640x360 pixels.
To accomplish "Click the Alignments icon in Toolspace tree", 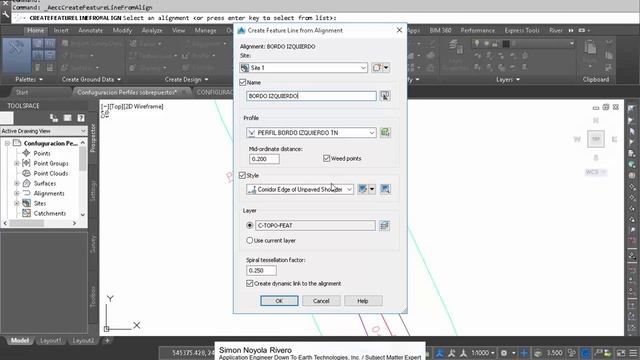I will click(x=27, y=193).
